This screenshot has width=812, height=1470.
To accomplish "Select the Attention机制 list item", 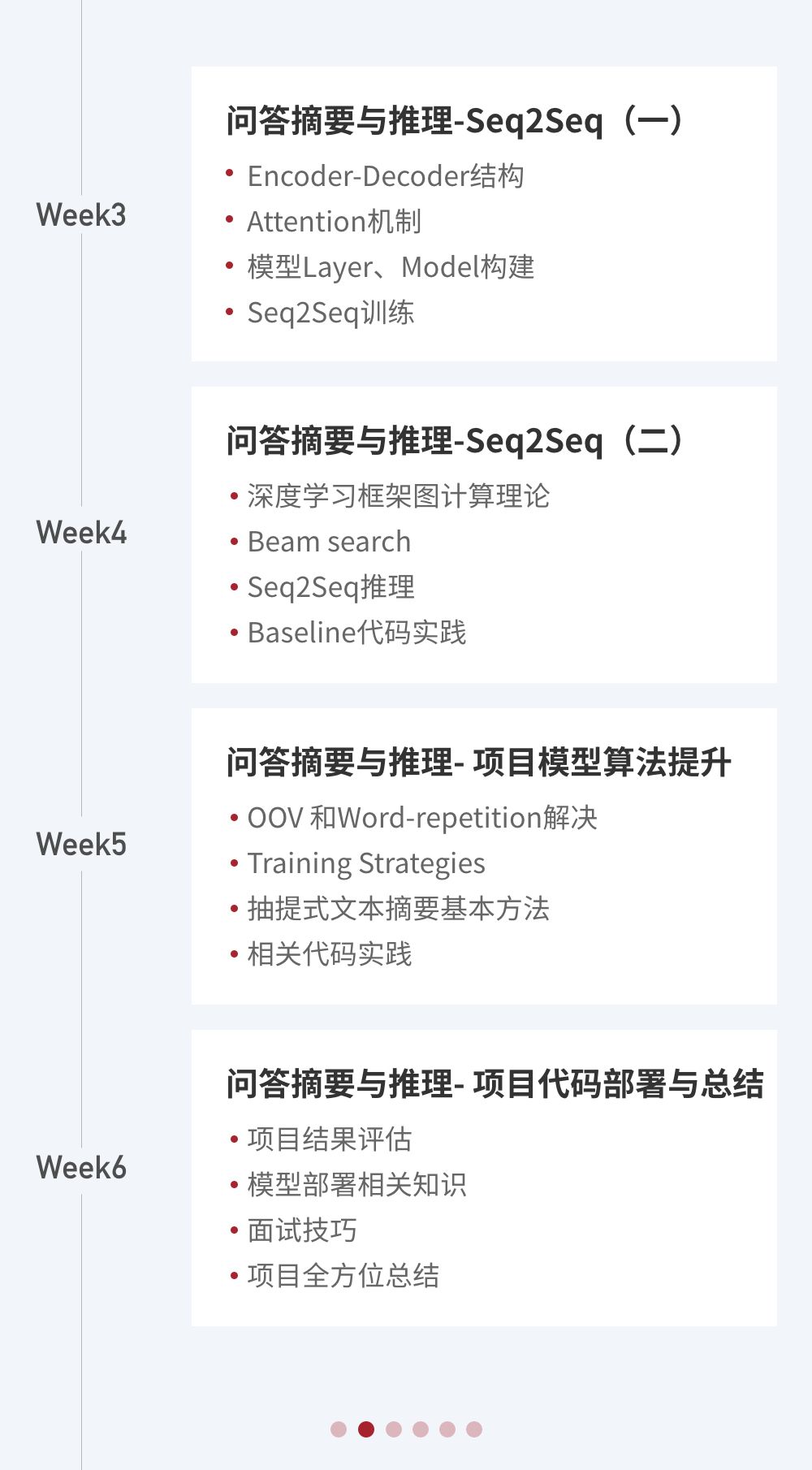I will click(334, 222).
